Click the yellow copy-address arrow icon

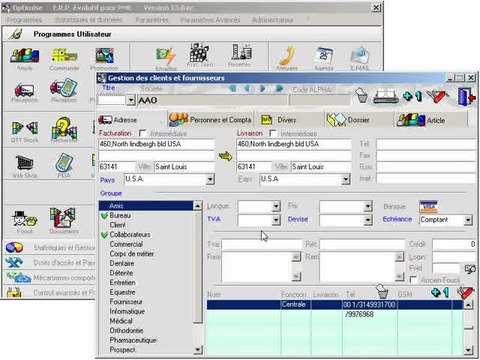click(x=226, y=156)
